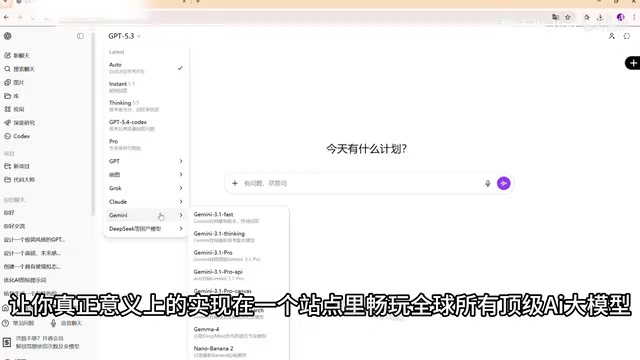
Task: Click the purple send button
Action: tap(504, 183)
